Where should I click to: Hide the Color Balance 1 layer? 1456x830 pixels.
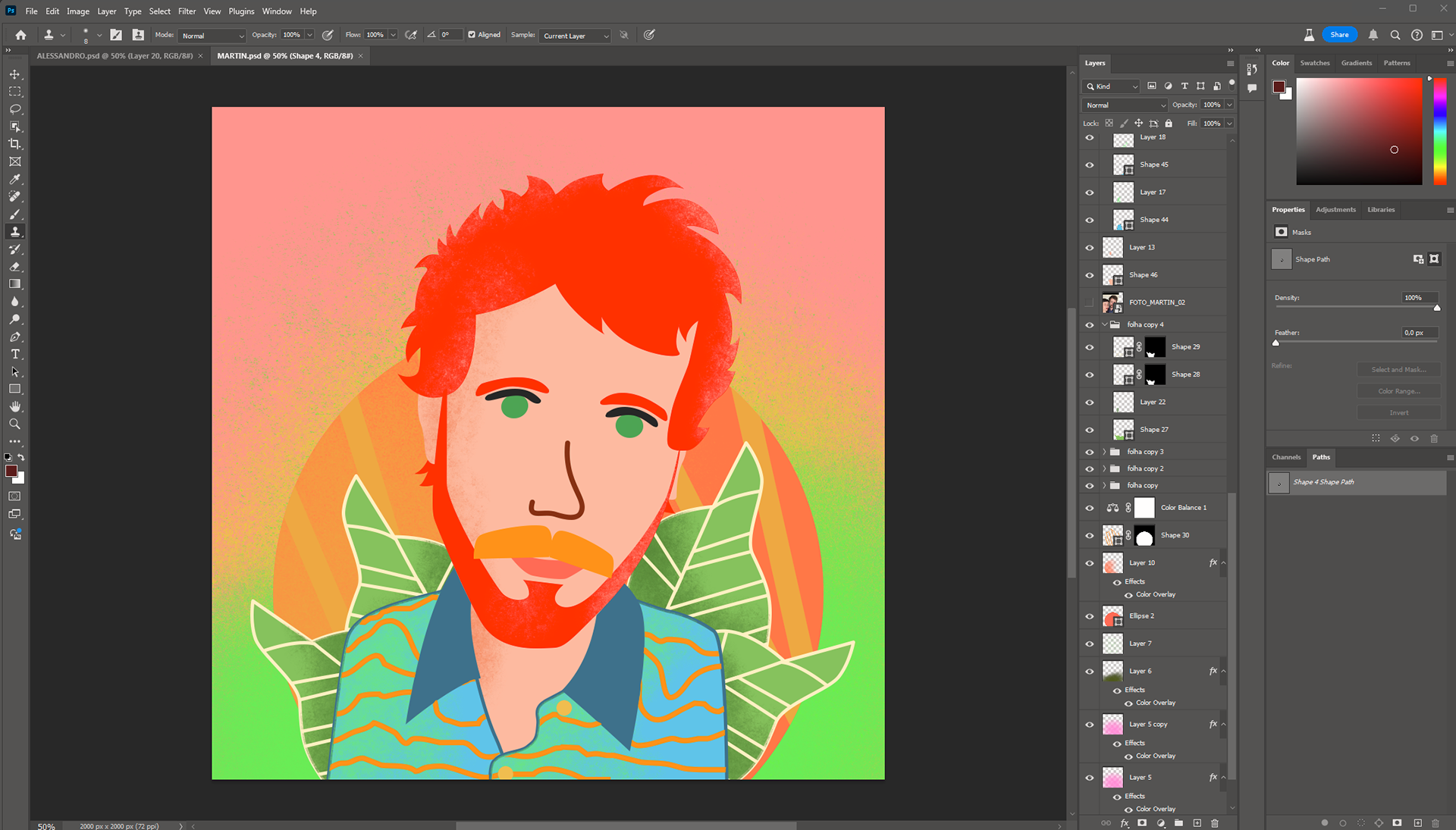point(1090,508)
